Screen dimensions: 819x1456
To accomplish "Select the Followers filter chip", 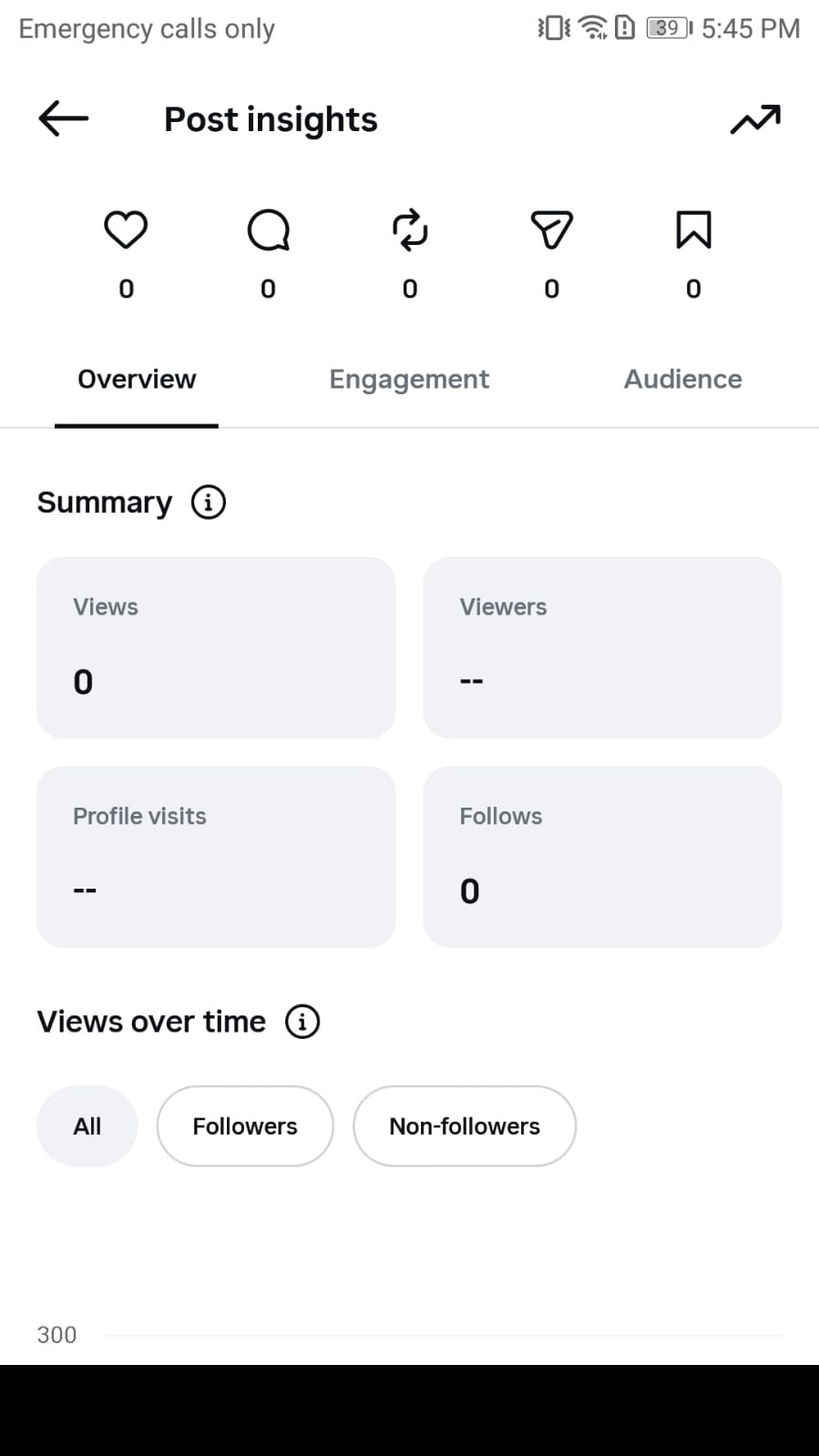I will pos(245,1126).
